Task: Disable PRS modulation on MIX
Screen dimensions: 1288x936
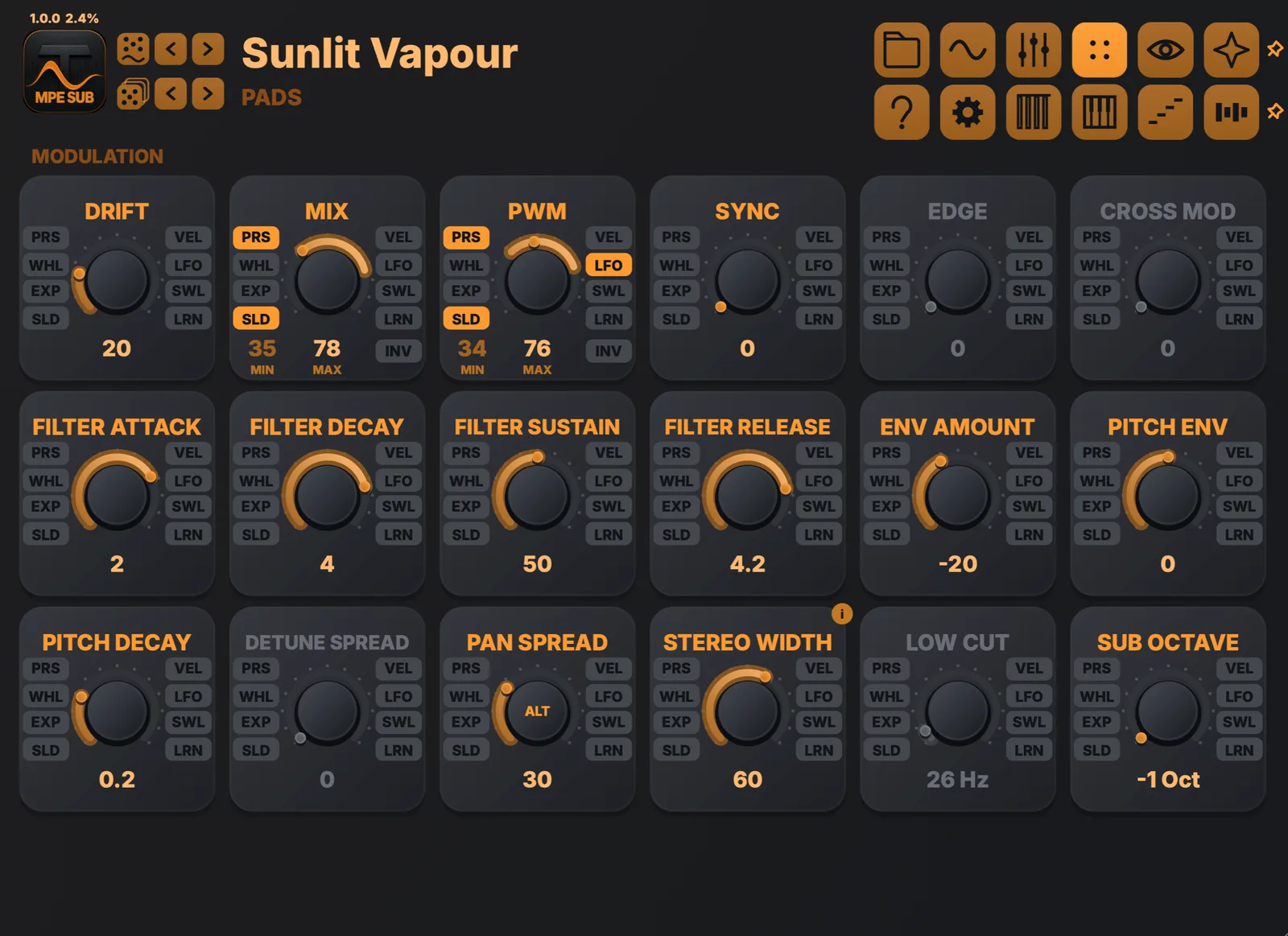Action: tap(256, 237)
